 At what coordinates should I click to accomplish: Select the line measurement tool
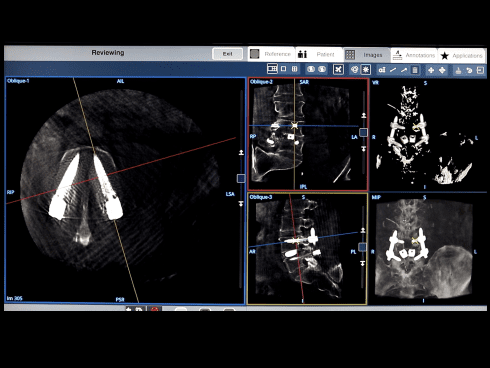[393, 70]
